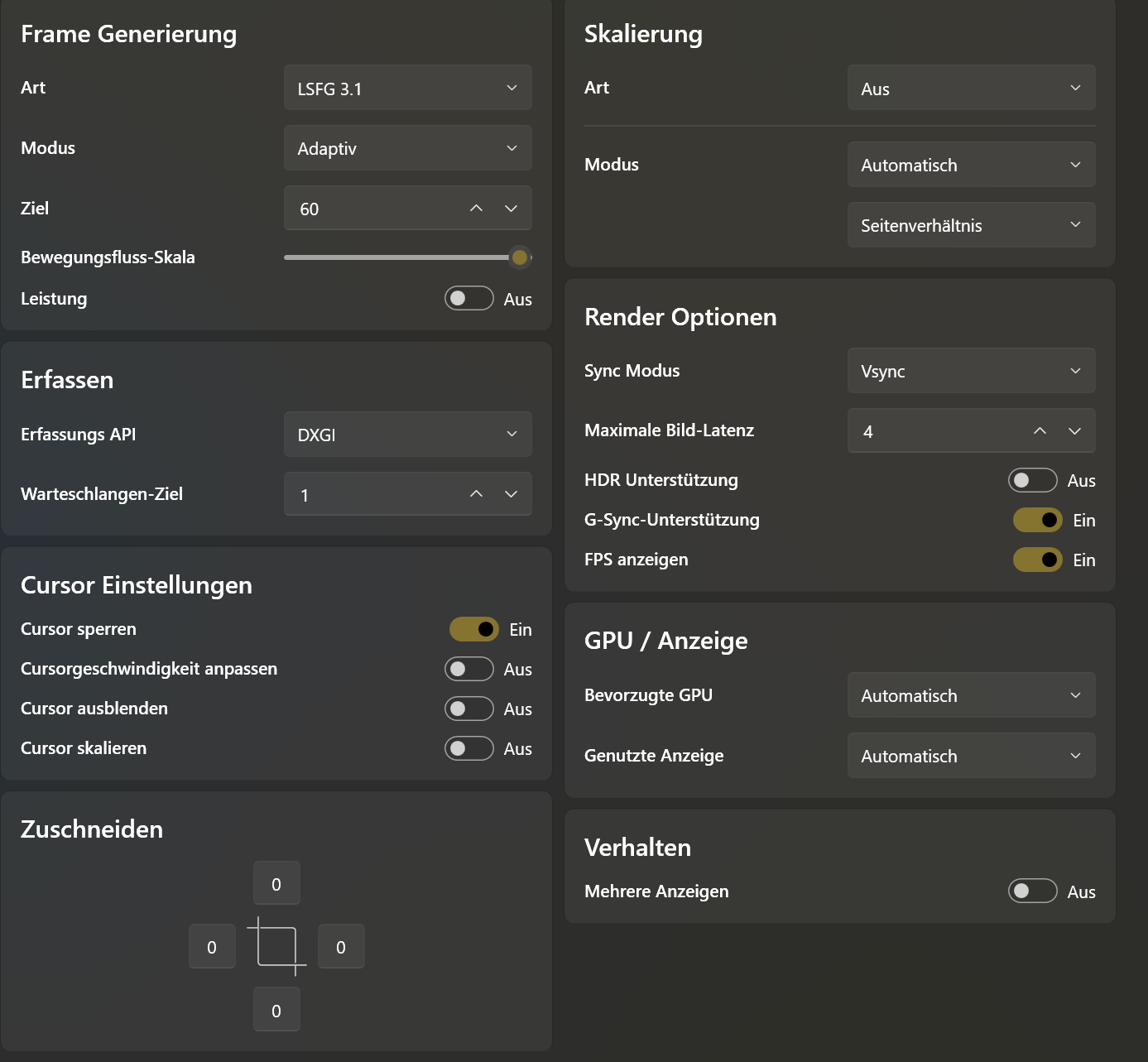Click the crop icon in Zuschneiden
The image size is (1148, 1062).
276,947
